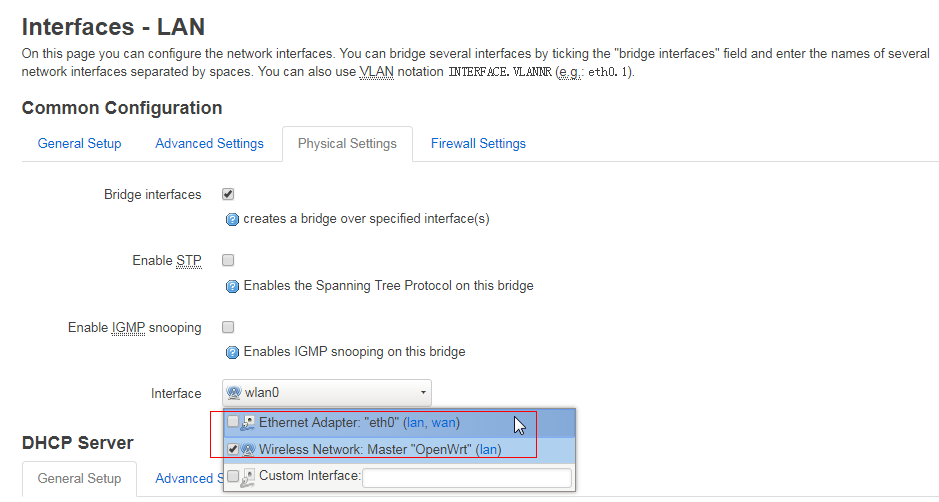The image size is (939, 502).
Task: Open the Advanced Settings tab
Action: pos(209,144)
